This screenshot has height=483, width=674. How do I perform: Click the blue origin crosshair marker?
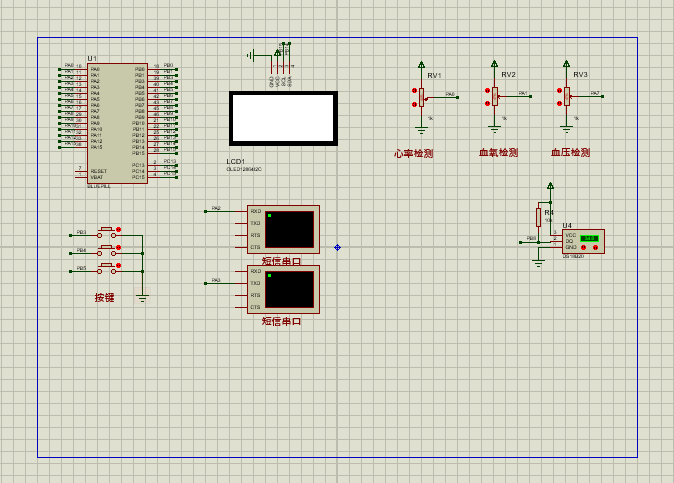pos(337,248)
